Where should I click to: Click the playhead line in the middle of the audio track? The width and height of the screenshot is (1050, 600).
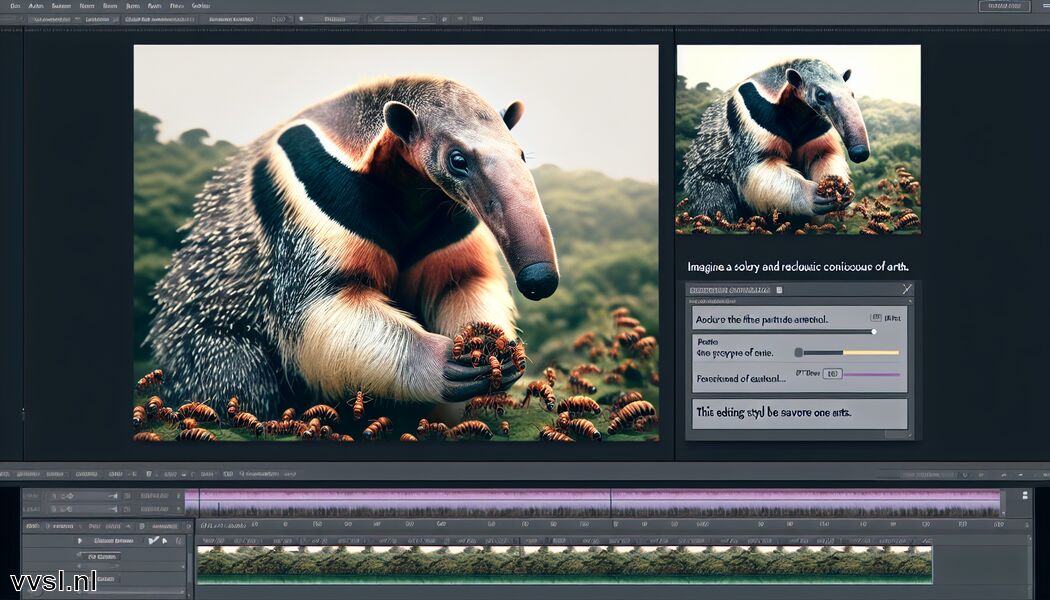[x=611, y=503]
